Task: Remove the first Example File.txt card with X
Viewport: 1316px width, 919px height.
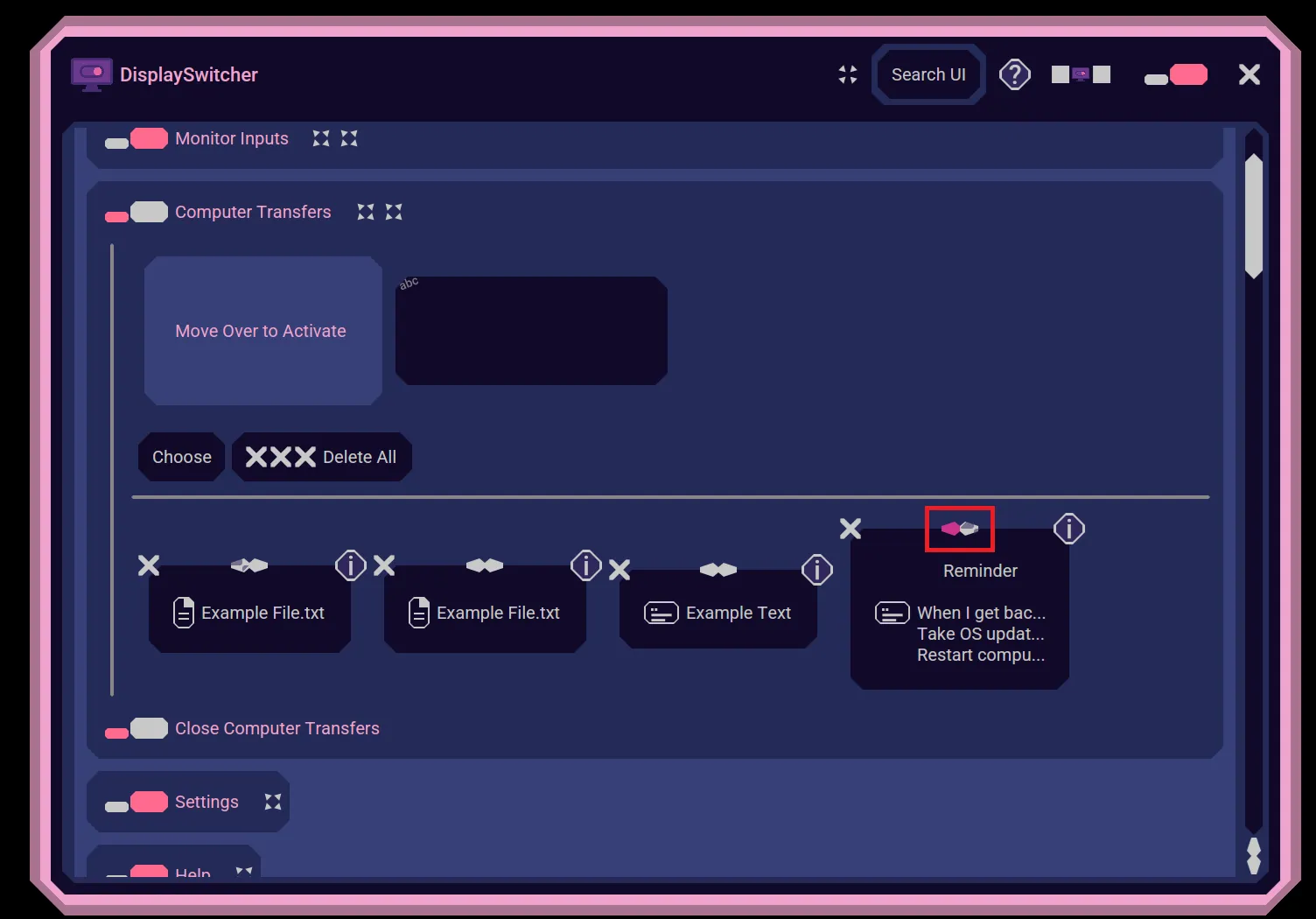Action: pos(149,565)
